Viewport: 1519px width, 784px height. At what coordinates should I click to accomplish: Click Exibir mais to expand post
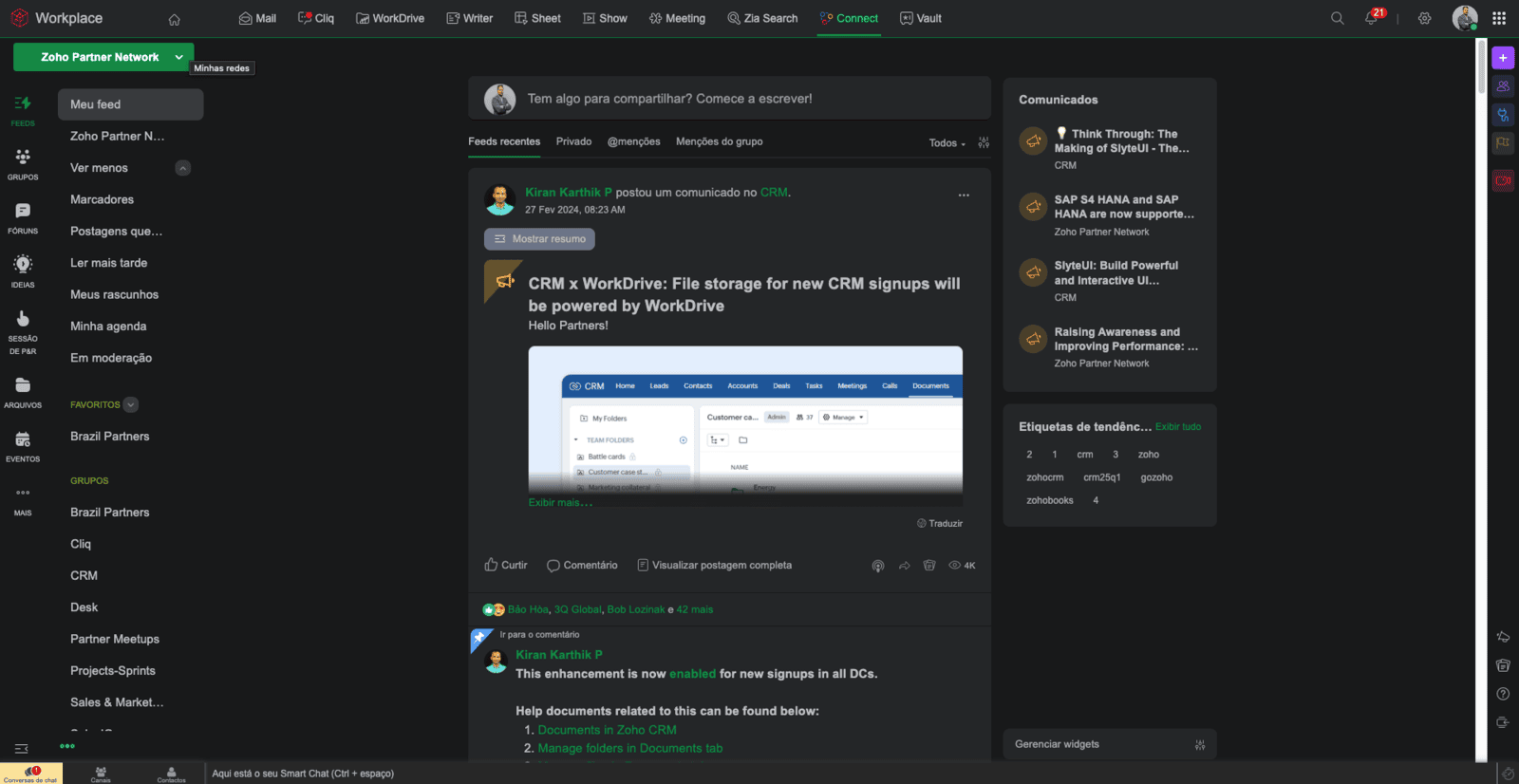[x=560, y=502]
